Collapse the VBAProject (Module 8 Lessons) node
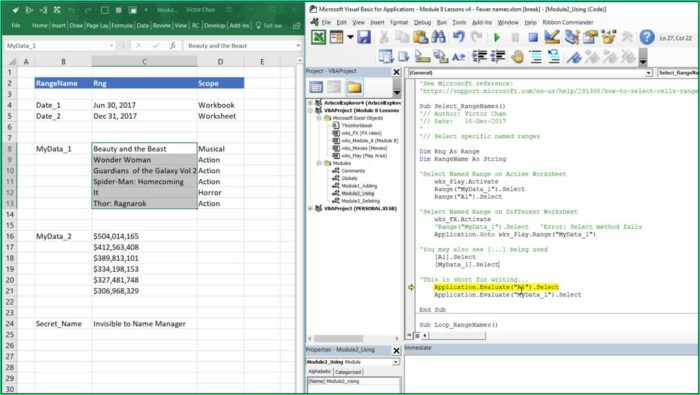Viewport: 700px width, 395px height. [x=311, y=110]
